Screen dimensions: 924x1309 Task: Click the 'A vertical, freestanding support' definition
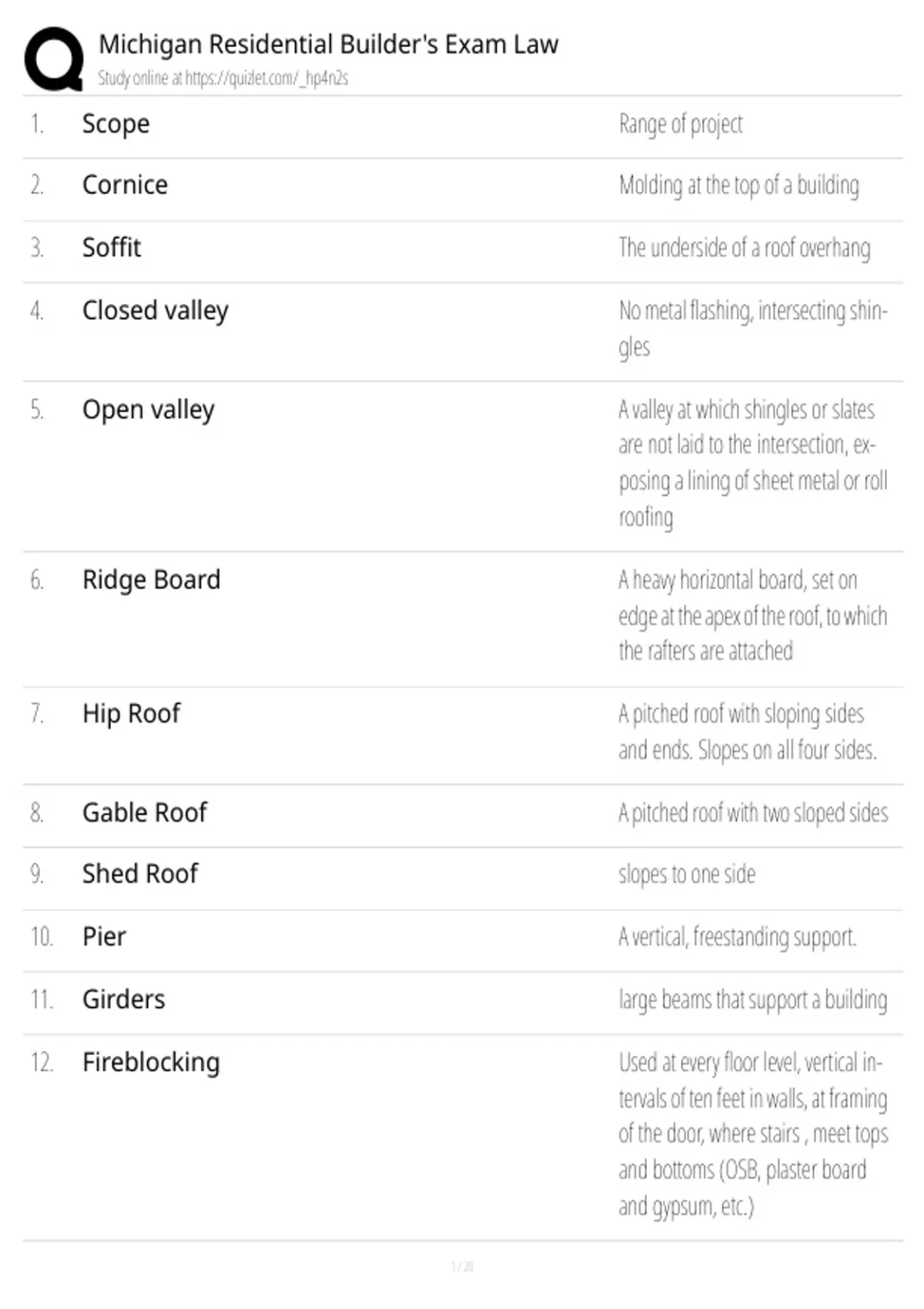[x=737, y=937]
